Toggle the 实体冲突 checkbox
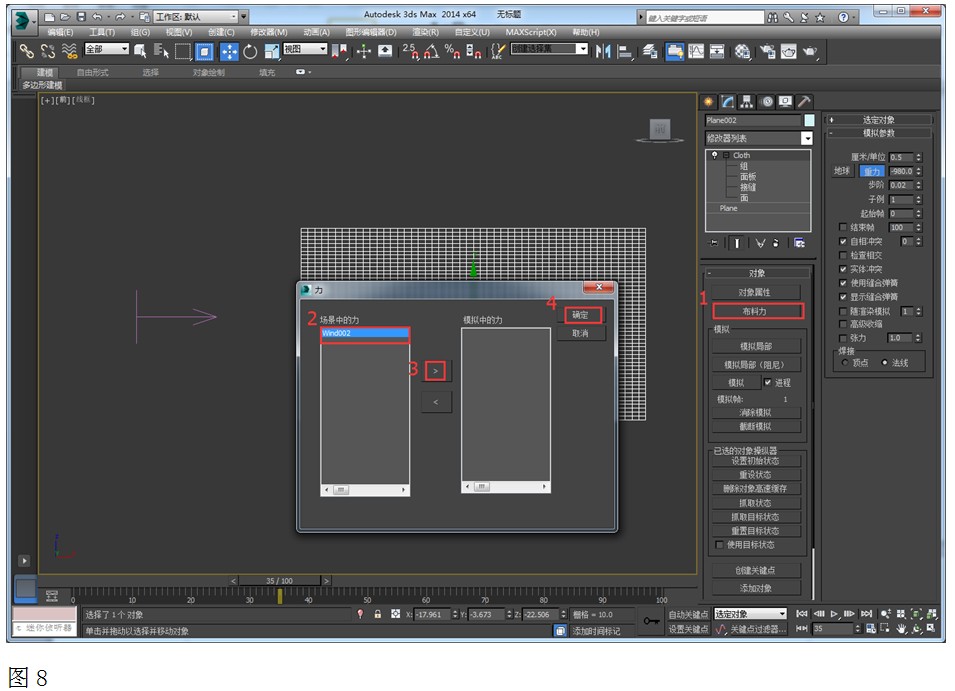The height and width of the screenshot is (691, 955). [843, 269]
